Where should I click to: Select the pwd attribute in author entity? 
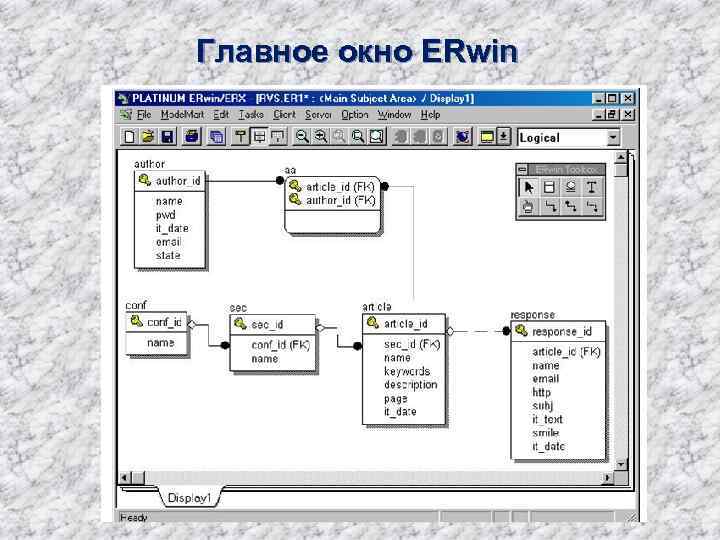pos(165,215)
